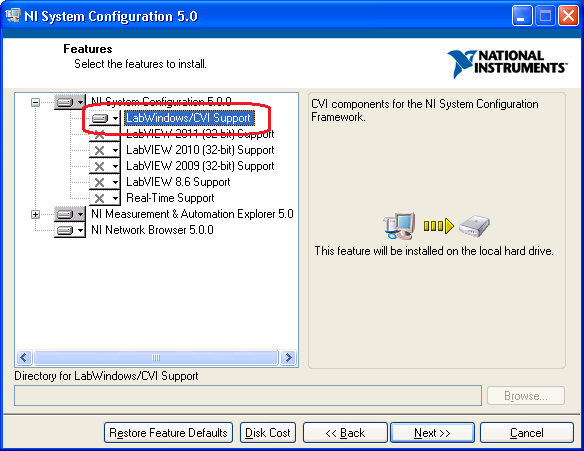Click the installer icon in the title bar
Image resolution: width=584 pixels, height=451 pixels.
(12, 16)
